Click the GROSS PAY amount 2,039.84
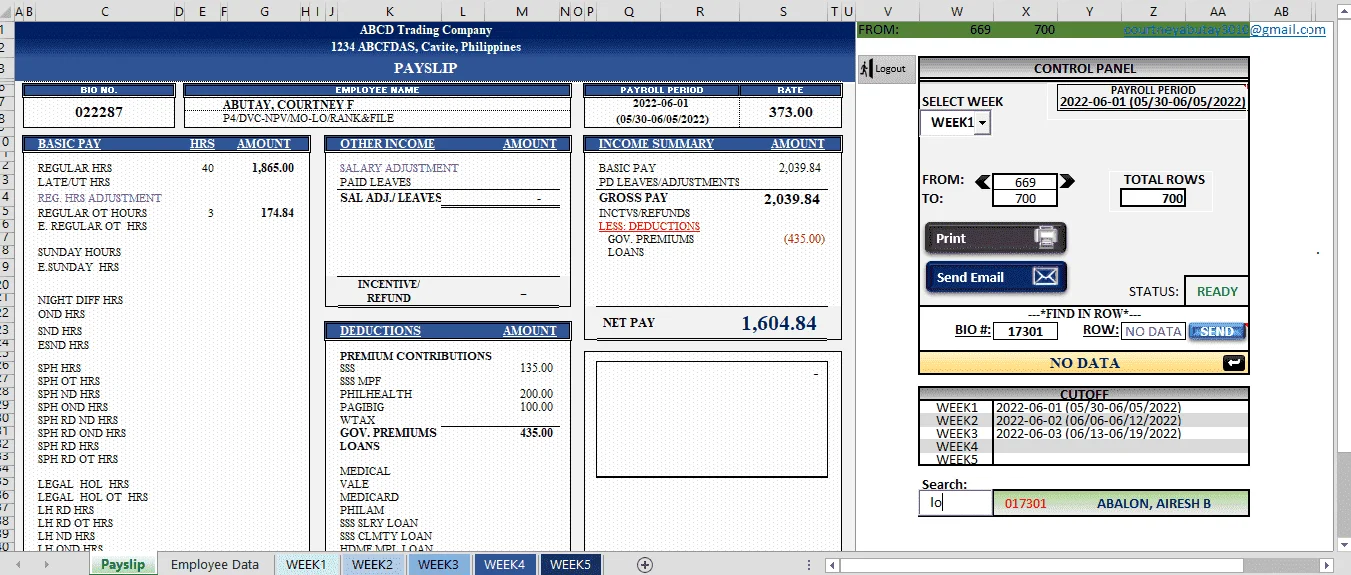Screen dimensions: 1351x575 coord(792,199)
